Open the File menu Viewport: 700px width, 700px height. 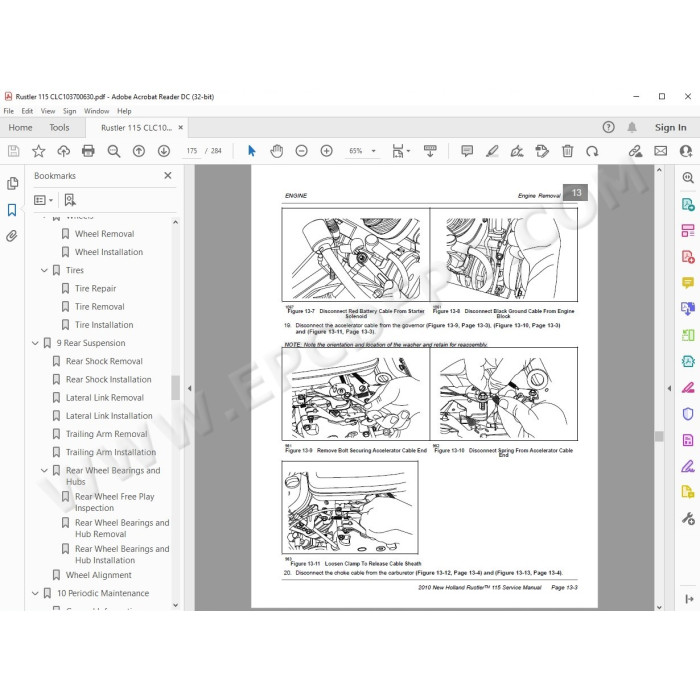pos(8,111)
